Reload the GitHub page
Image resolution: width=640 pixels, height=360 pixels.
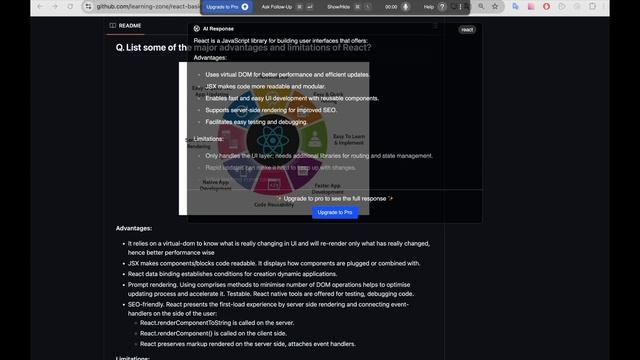click(70, 7)
